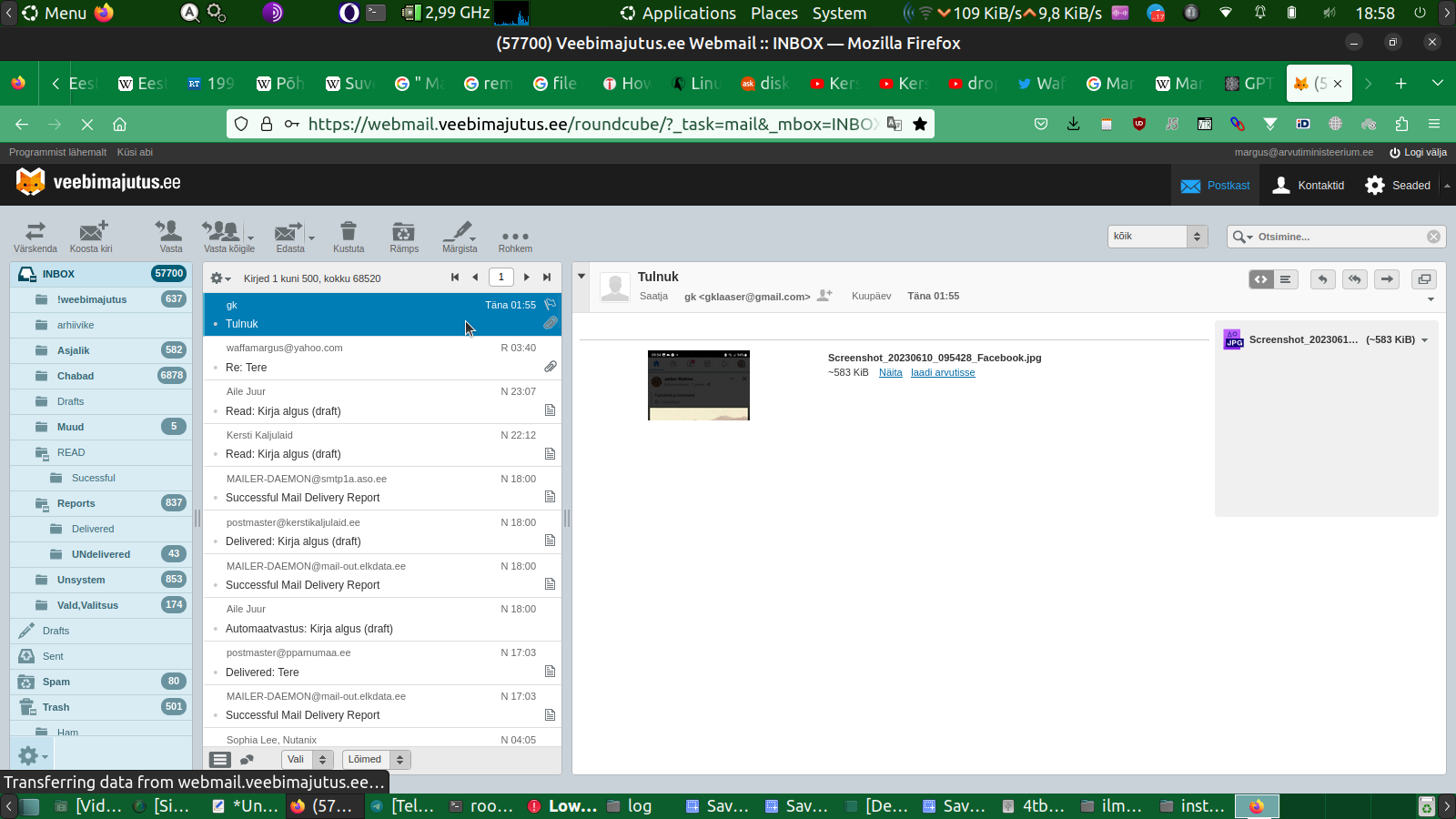1456x819 pixels.
Task: Open the list options gear menu
Action: coord(220,278)
